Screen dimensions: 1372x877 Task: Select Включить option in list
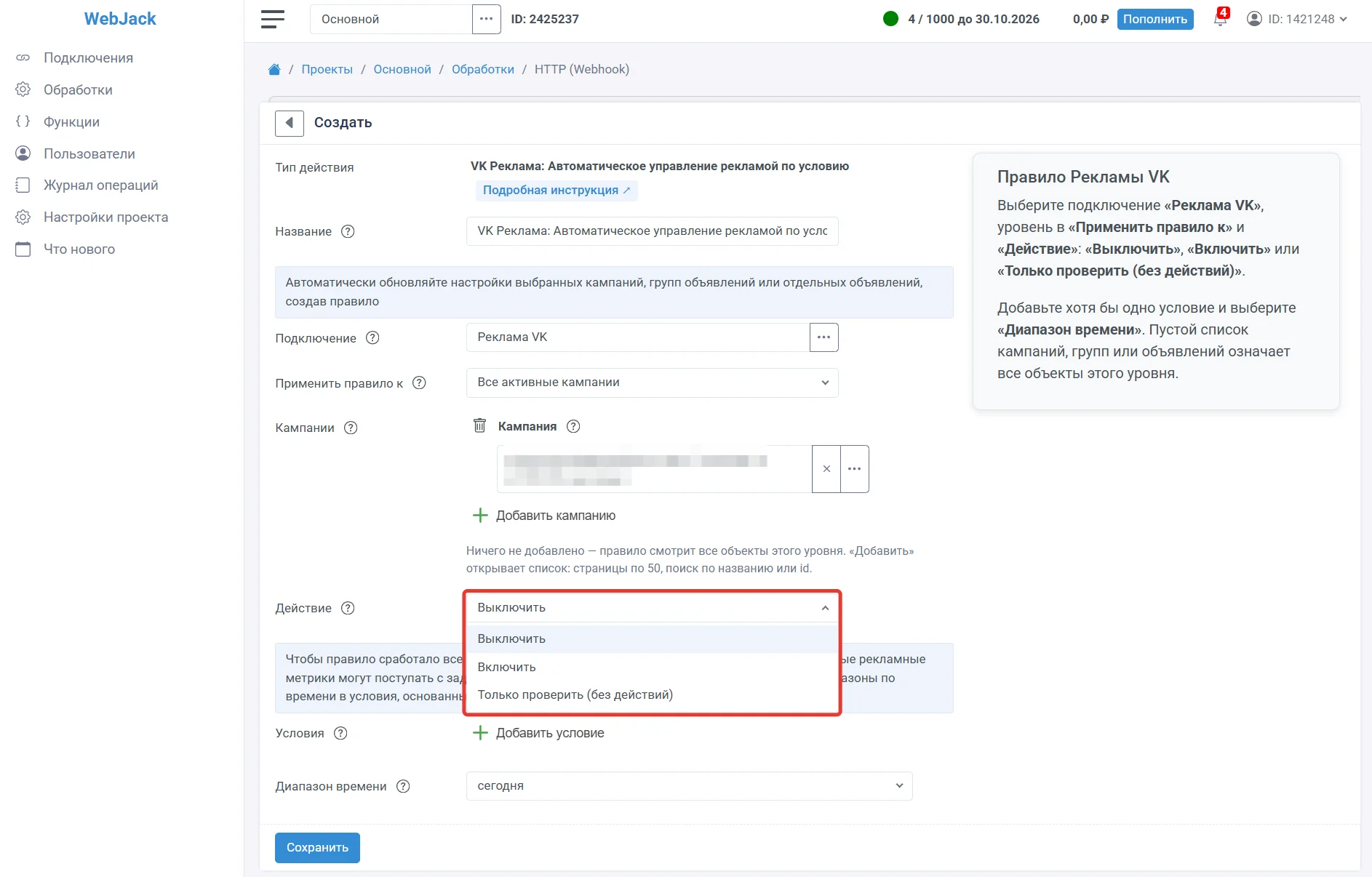click(653, 667)
